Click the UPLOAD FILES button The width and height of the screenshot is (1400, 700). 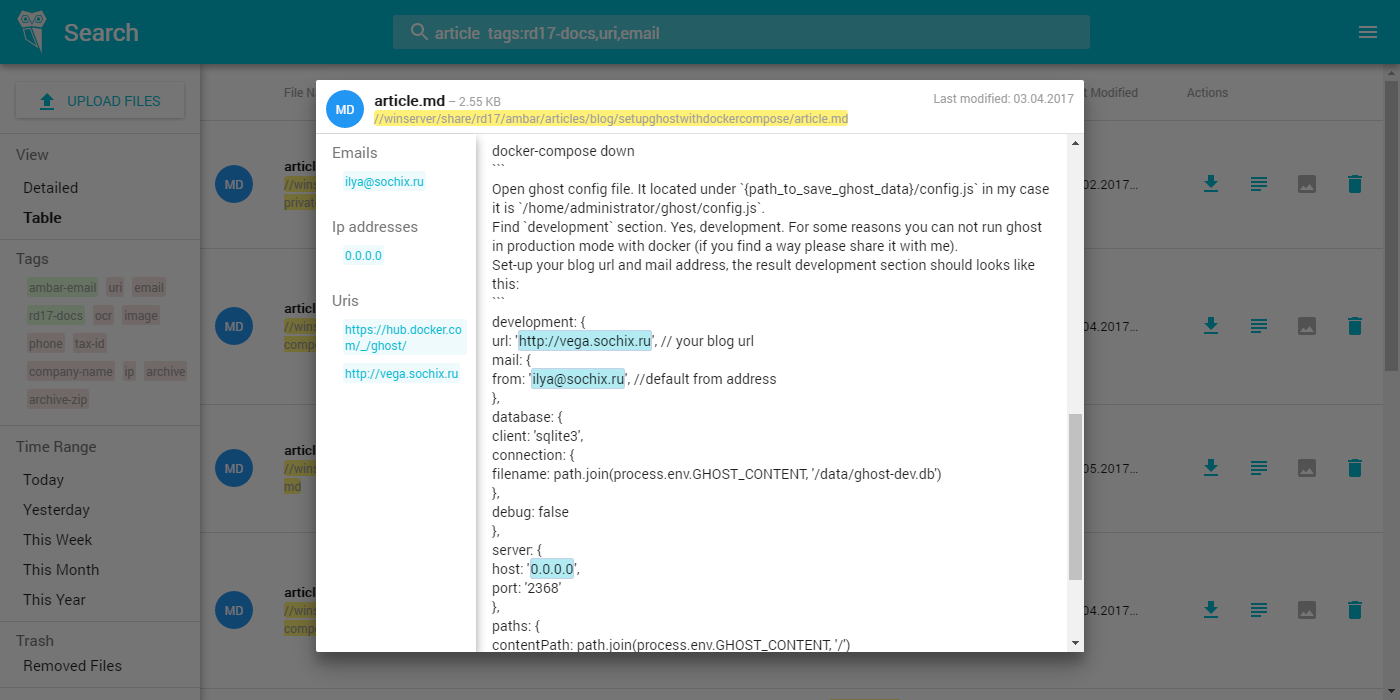click(x=100, y=101)
